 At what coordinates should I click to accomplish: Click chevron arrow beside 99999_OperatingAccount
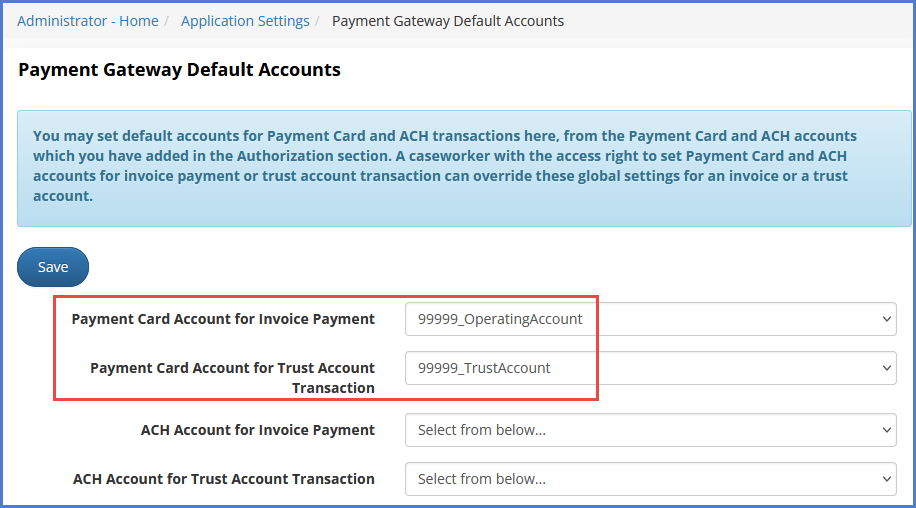click(886, 319)
